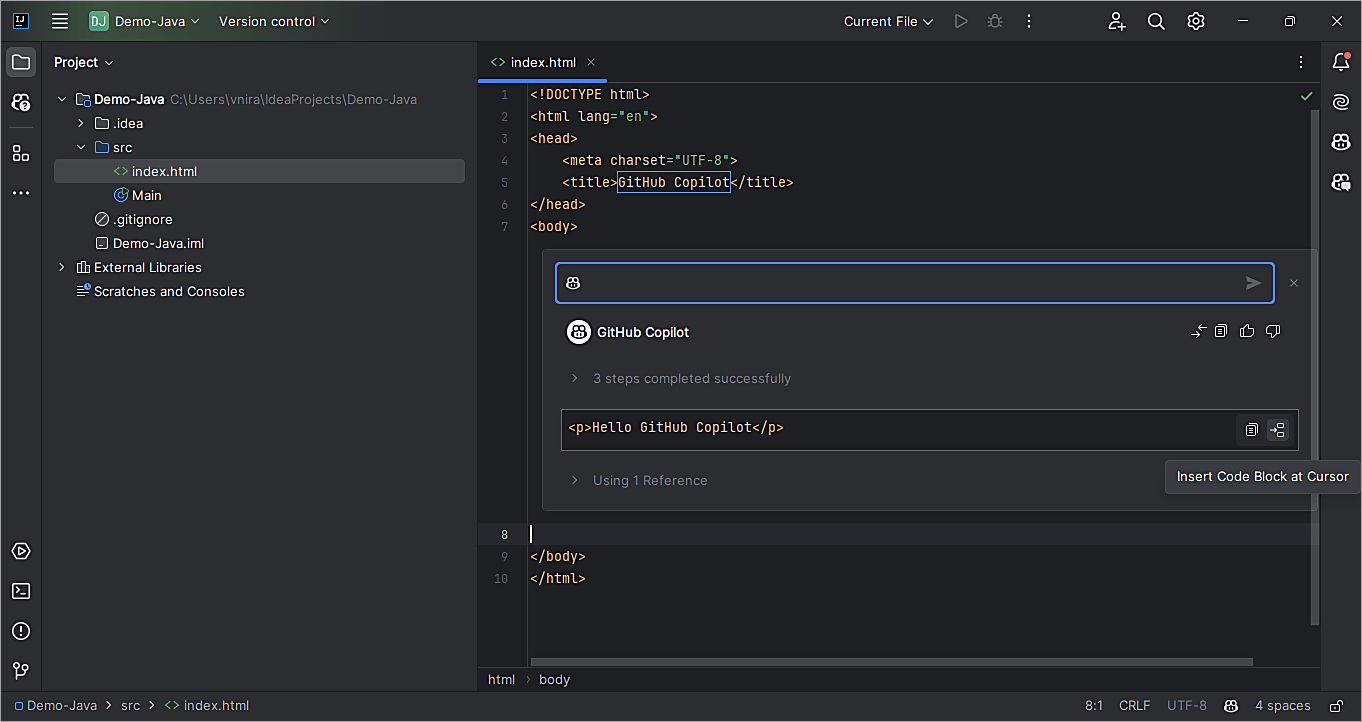Open the main hamburger menu
This screenshot has width=1362, height=722.
coord(60,21)
